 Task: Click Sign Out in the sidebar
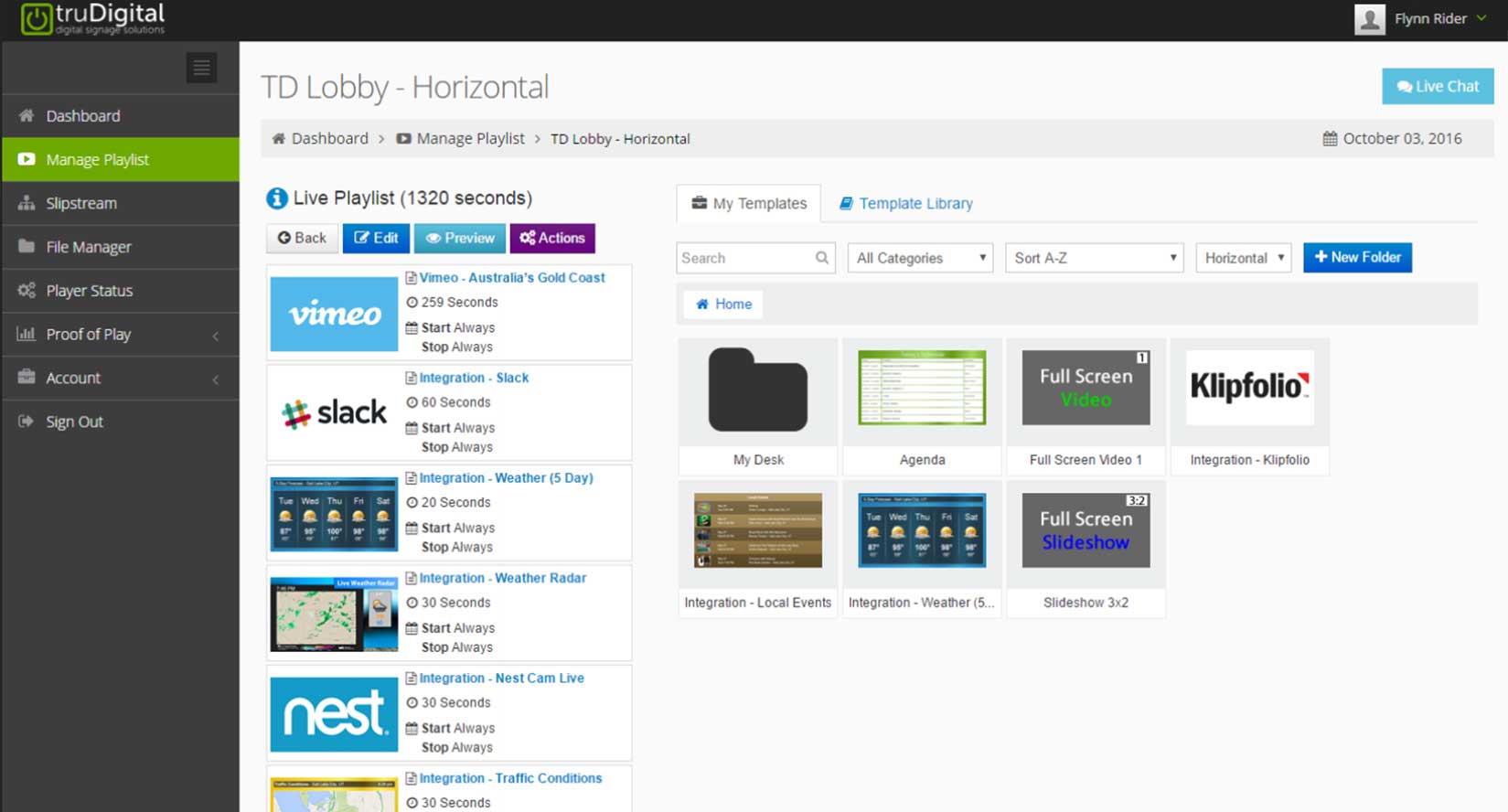(x=120, y=422)
